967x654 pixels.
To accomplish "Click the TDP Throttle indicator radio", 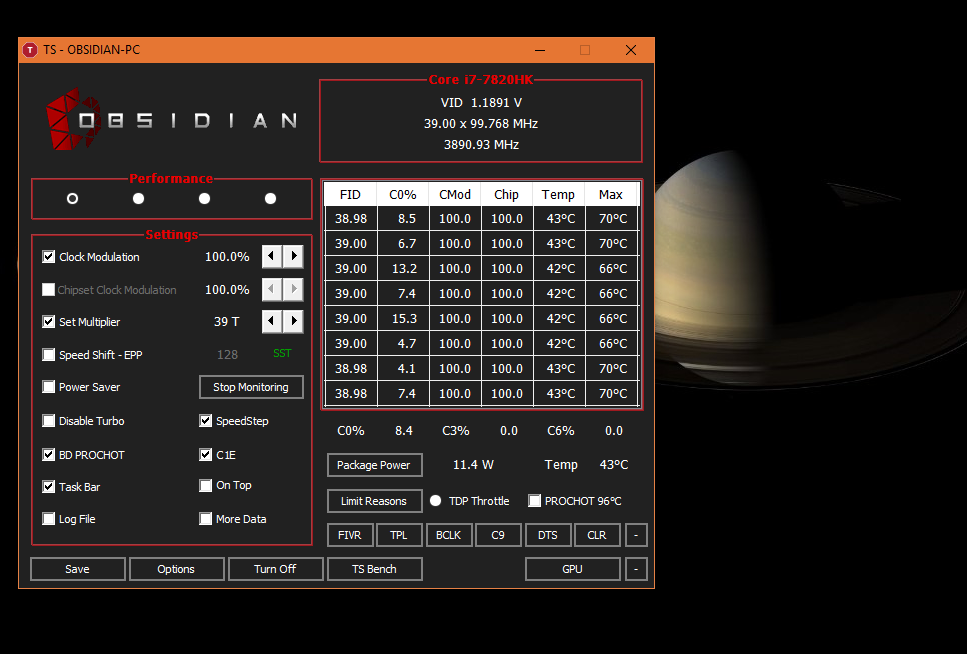I will coord(435,500).
